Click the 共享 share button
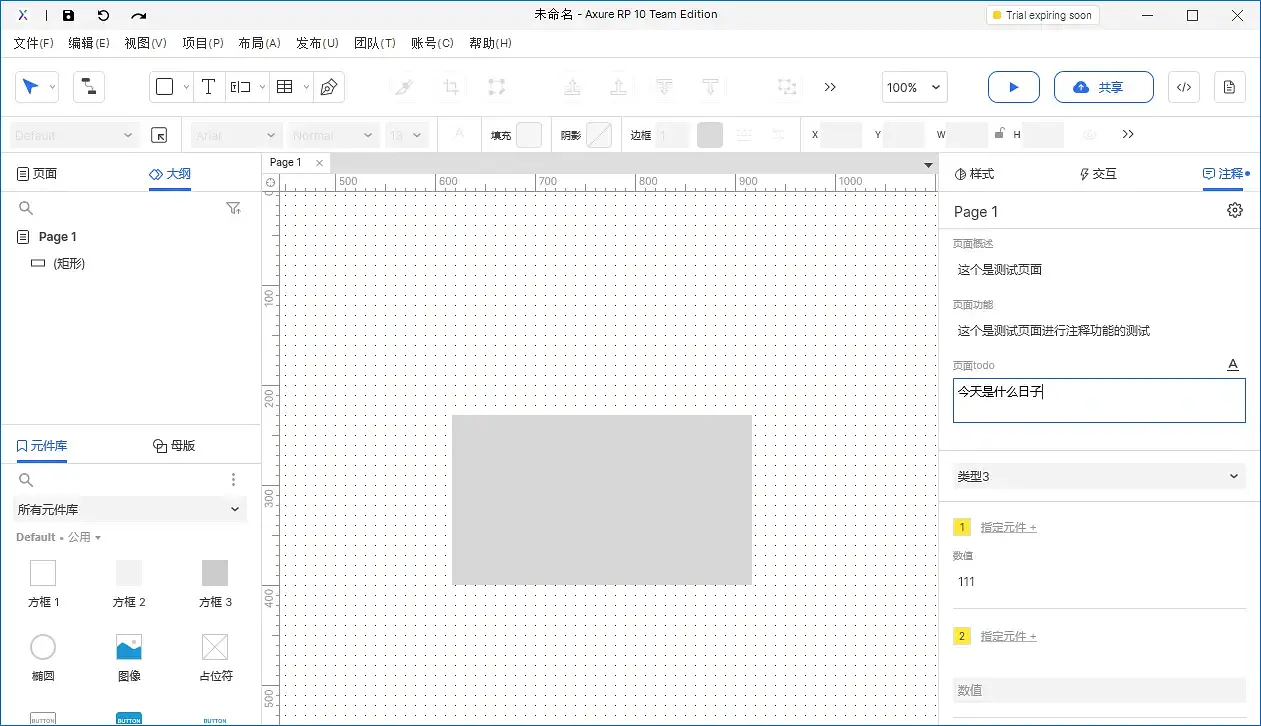 point(1103,87)
